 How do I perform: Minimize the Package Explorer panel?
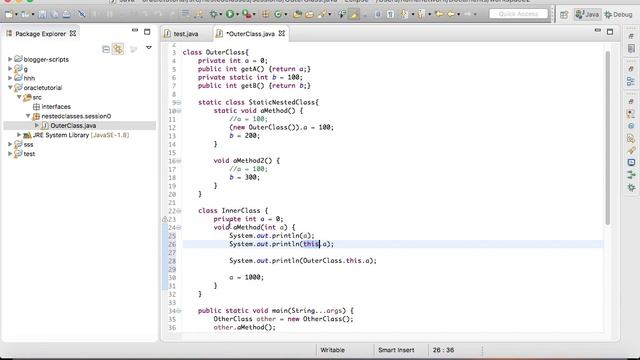click(x=135, y=31)
